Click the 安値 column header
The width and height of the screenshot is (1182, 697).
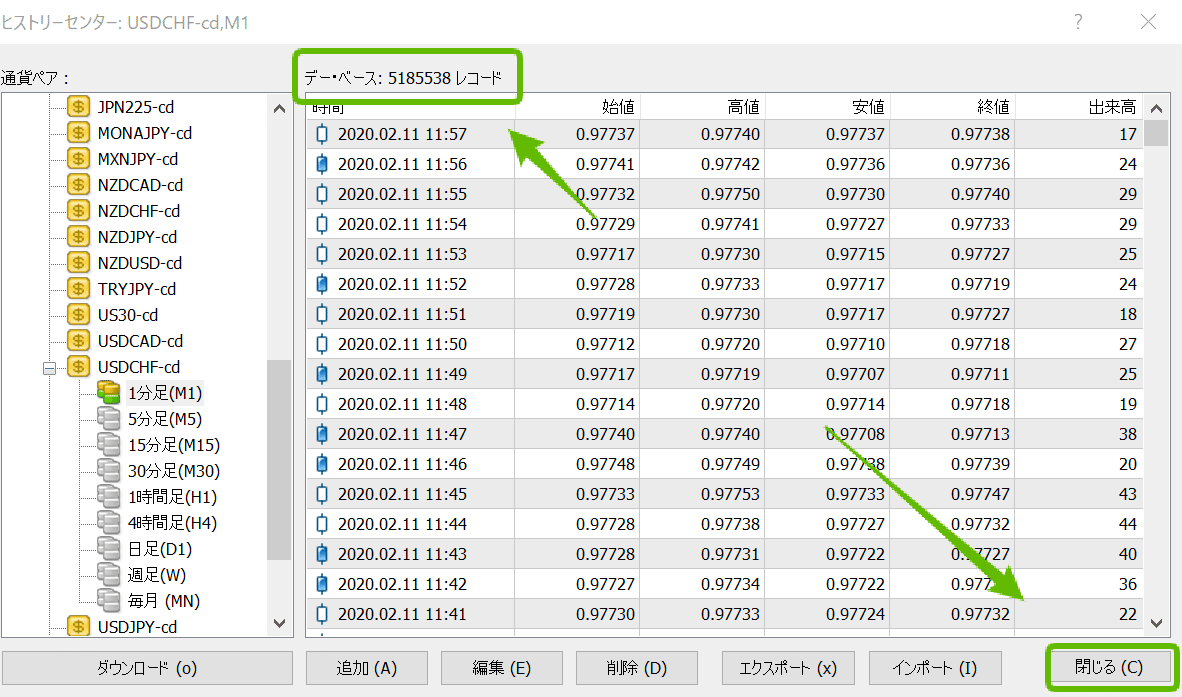click(828, 107)
